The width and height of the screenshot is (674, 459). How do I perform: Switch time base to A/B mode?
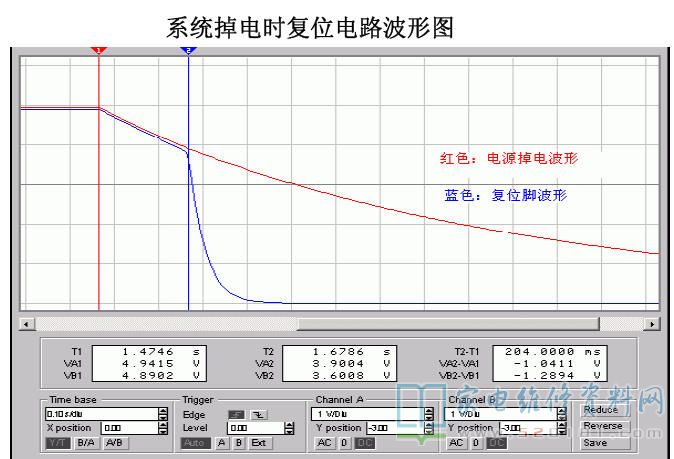click(x=113, y=442)
